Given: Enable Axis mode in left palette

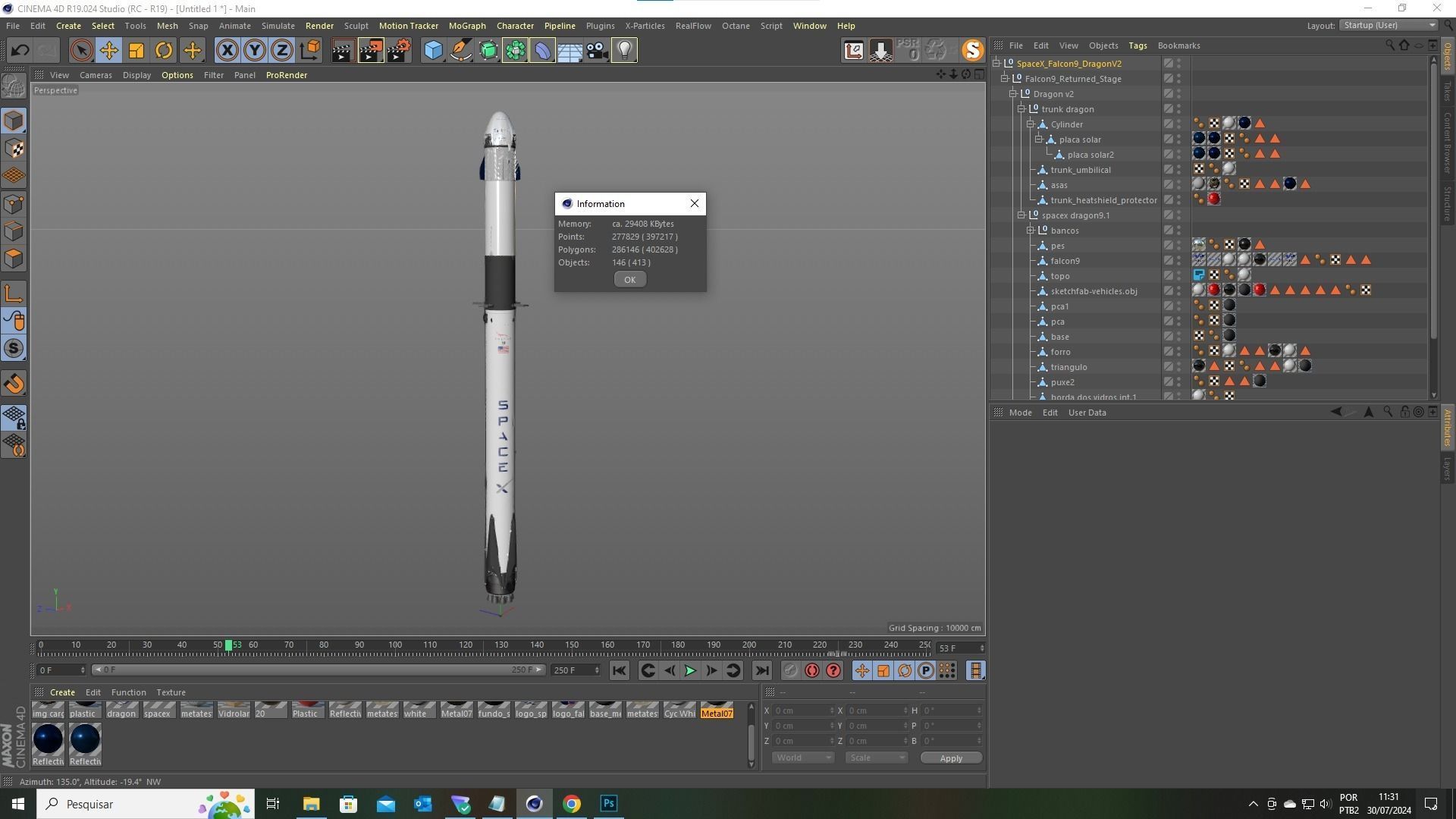Looking at the screenshot, I should tap(14, 293).
